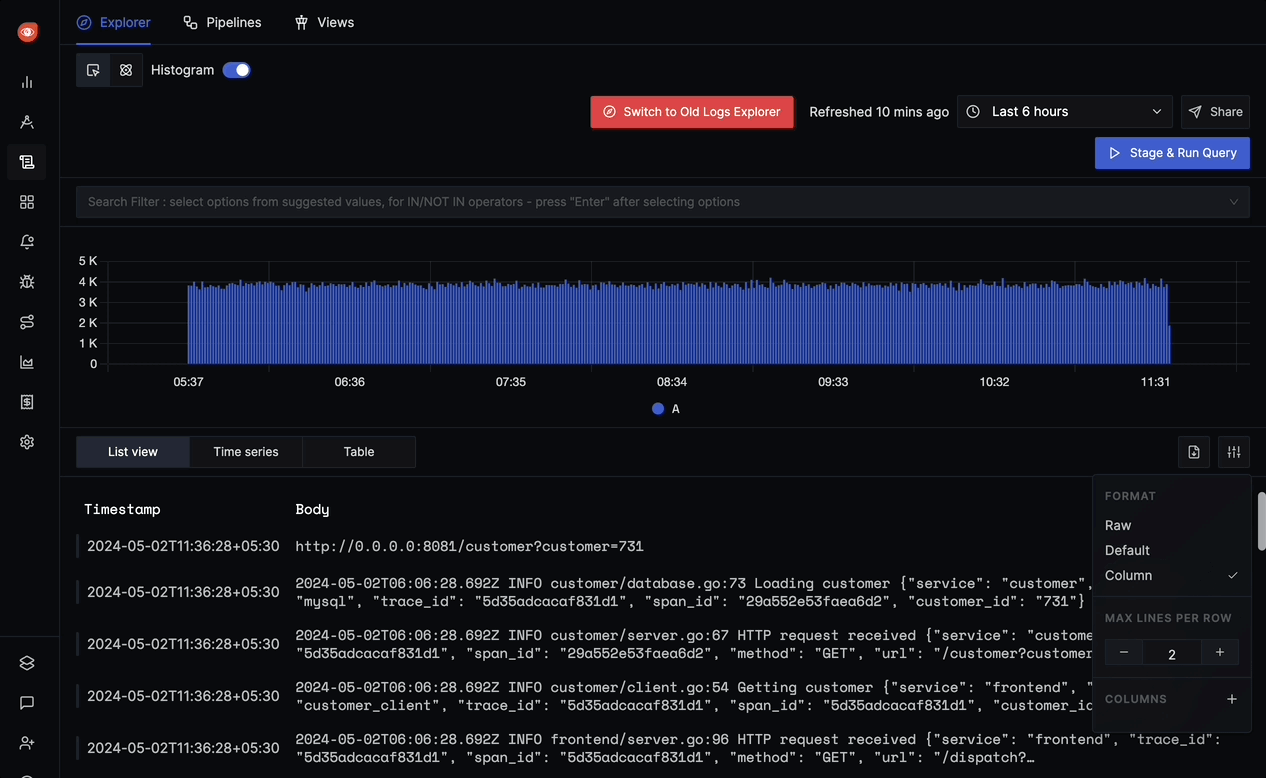Open the Support chat icon in sidebar
This screenshot has height=778, width=1266.
pyautogui.click(x=27, y=703)
